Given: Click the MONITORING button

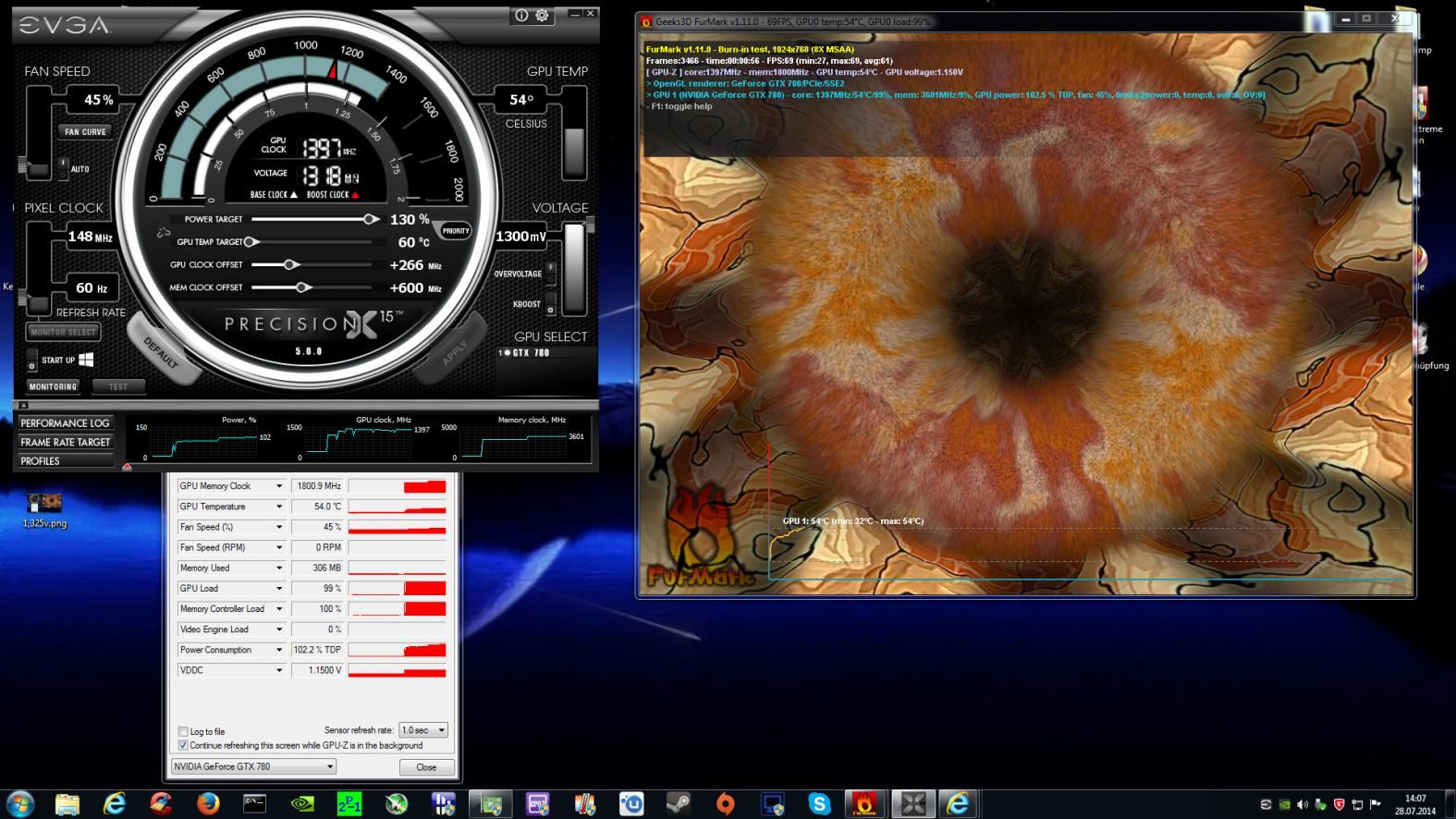Looking at the screenshot, I should pyautogui.click(x=53, y=386).
